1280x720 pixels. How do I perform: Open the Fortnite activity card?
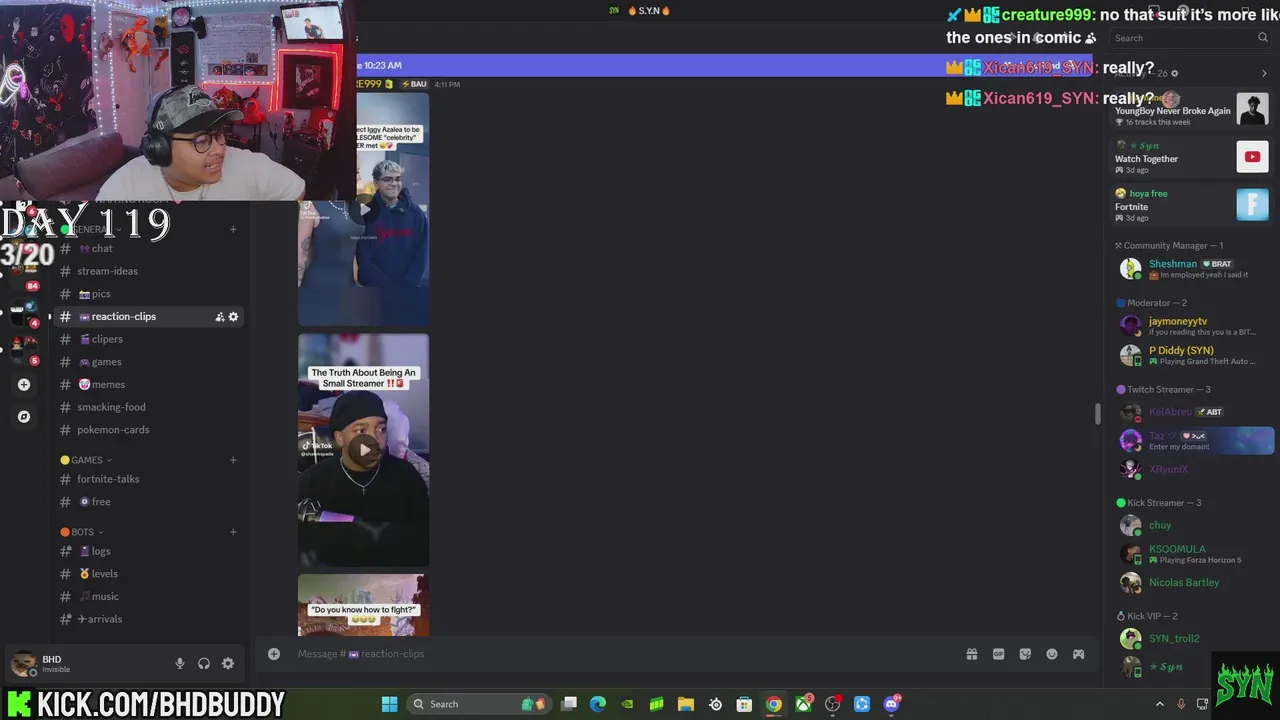click(x=1192, y=205)
